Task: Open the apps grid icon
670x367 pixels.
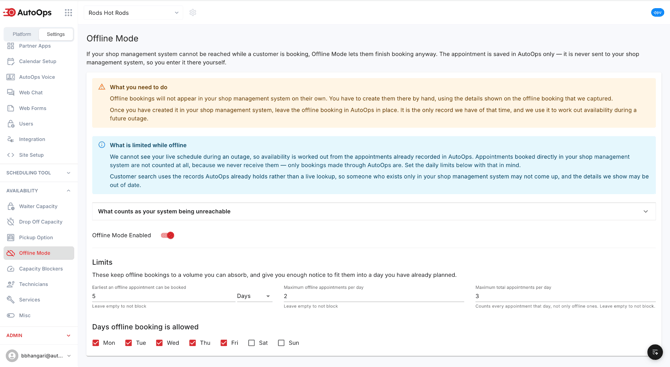Action: [68, 13]
